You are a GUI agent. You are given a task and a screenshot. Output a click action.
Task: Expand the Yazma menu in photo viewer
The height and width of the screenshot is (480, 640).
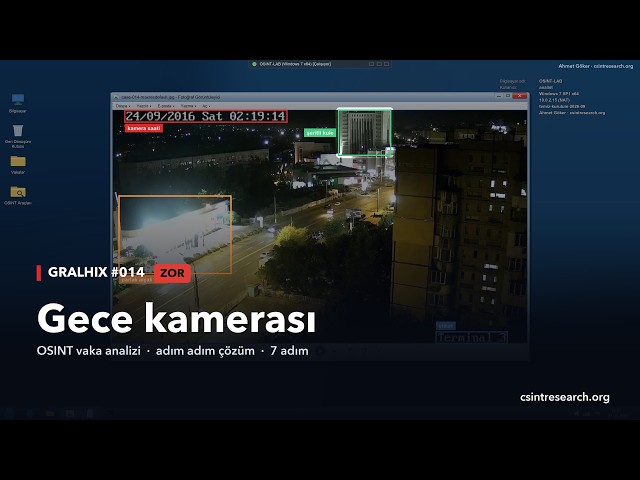(x=188, y=106)
